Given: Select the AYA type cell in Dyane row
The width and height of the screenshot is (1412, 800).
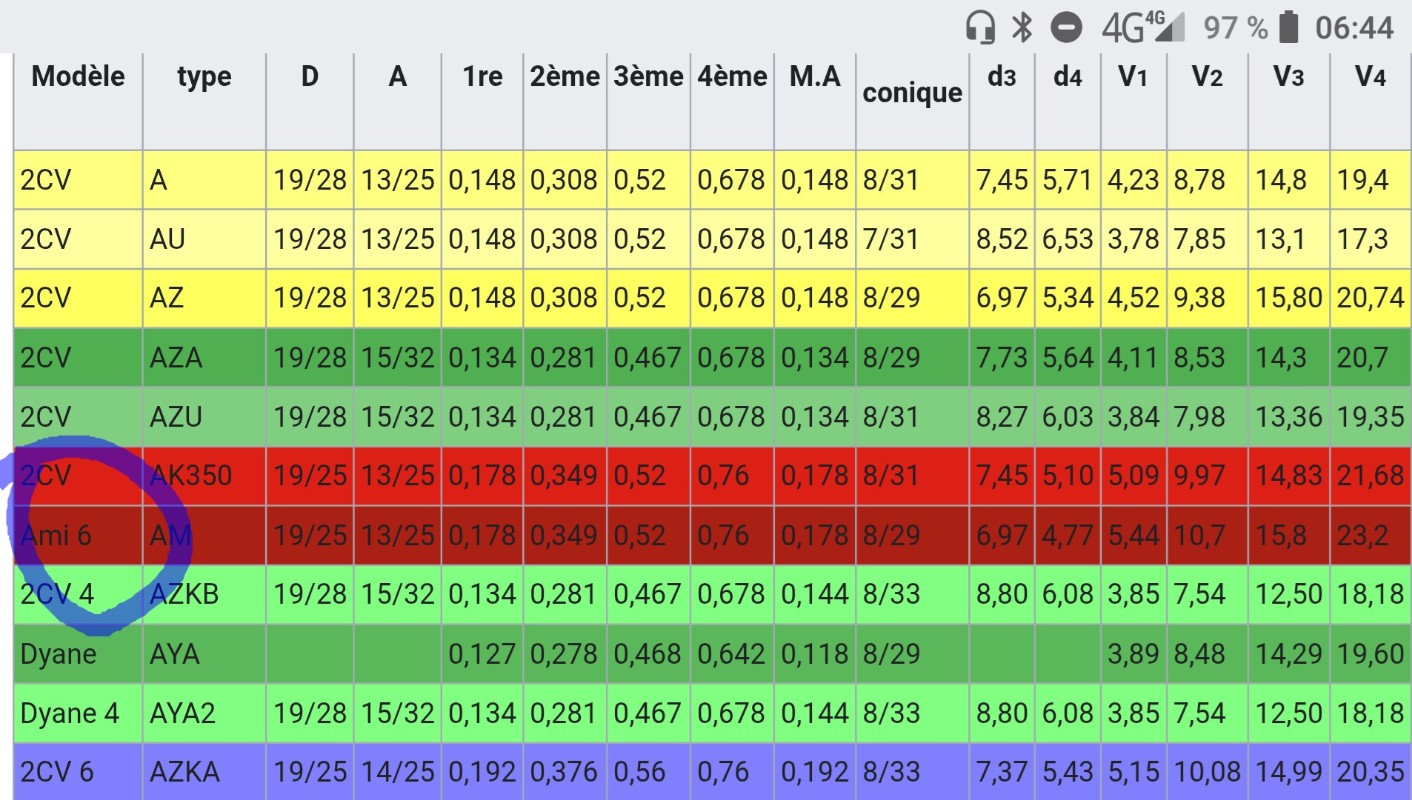Looking at the screenshot, I should [x=175, y=655].
